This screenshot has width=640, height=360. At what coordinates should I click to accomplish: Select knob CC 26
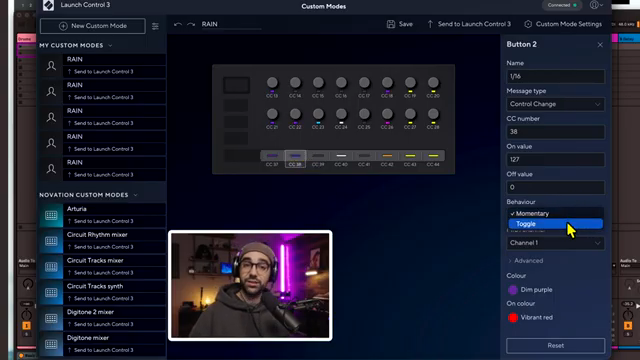tap(387, 114)
